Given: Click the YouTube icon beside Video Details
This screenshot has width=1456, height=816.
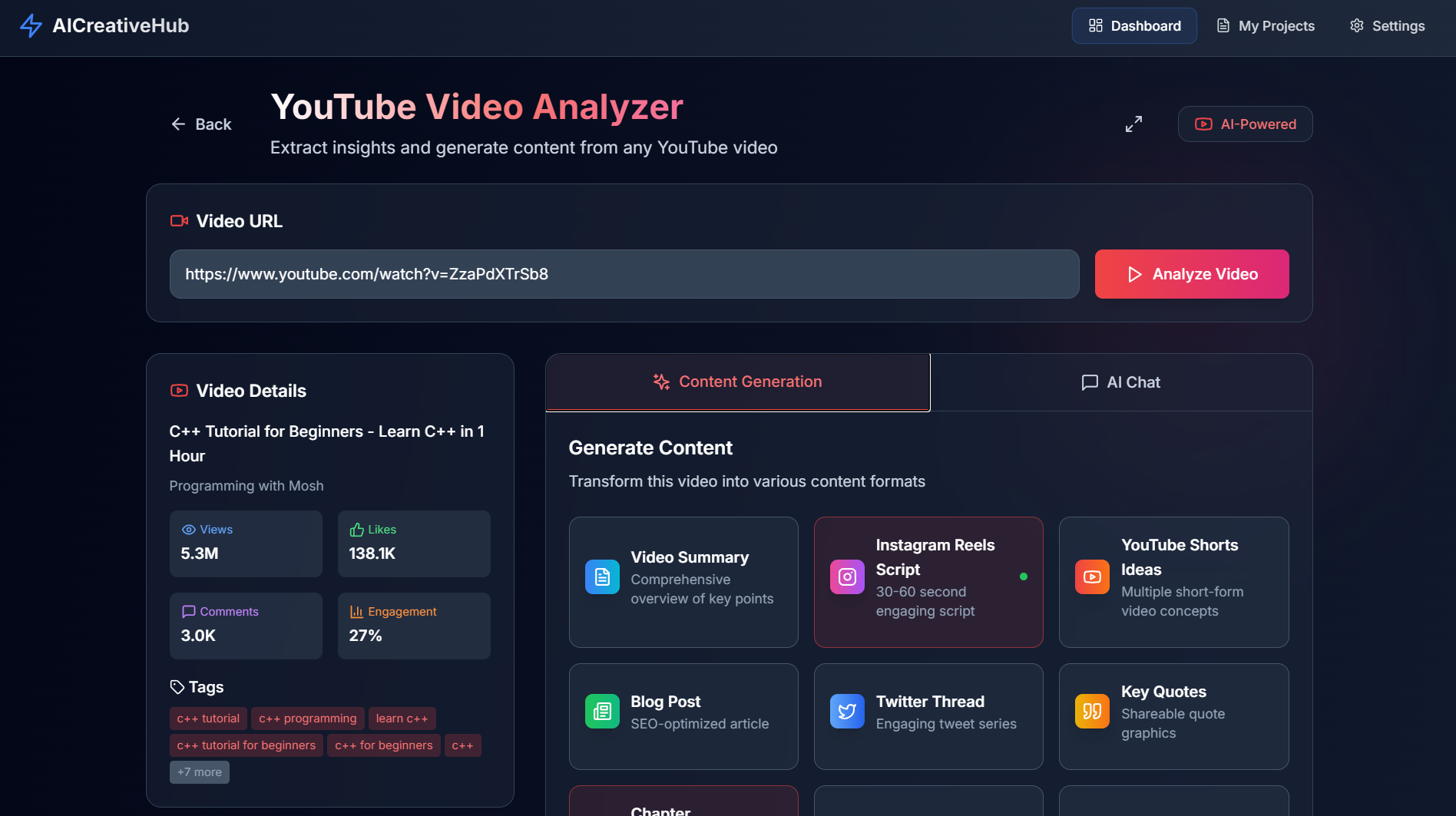Looking at the screenshot, I should click(179, 391).
